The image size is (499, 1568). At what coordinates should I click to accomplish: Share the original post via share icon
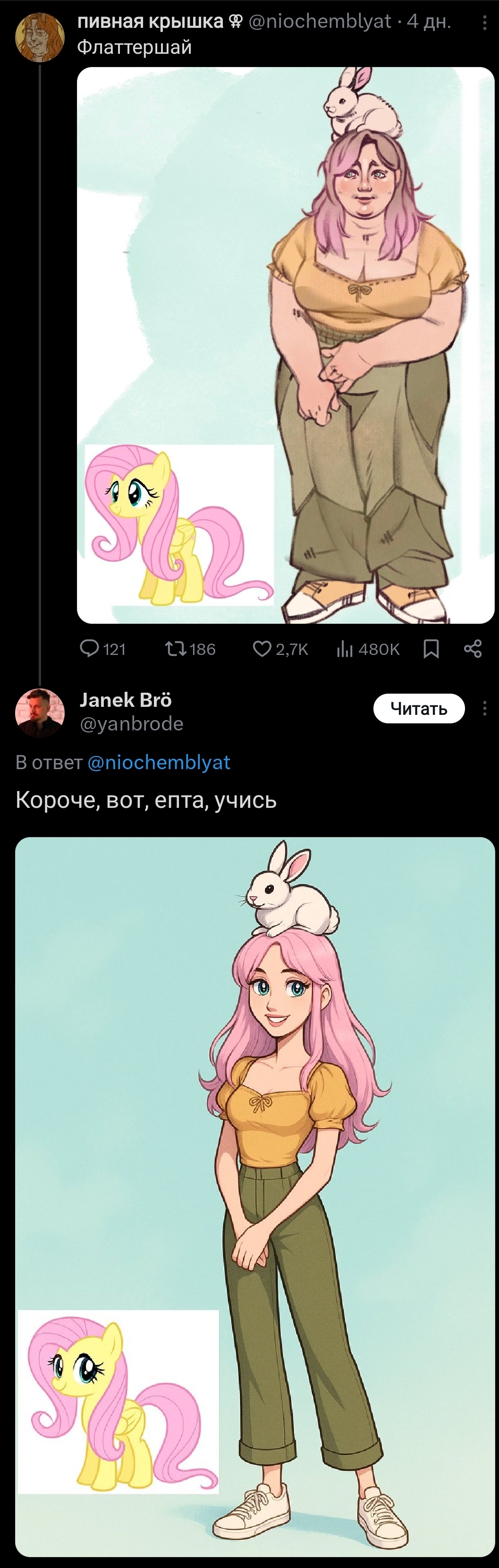tap(474, 649)
